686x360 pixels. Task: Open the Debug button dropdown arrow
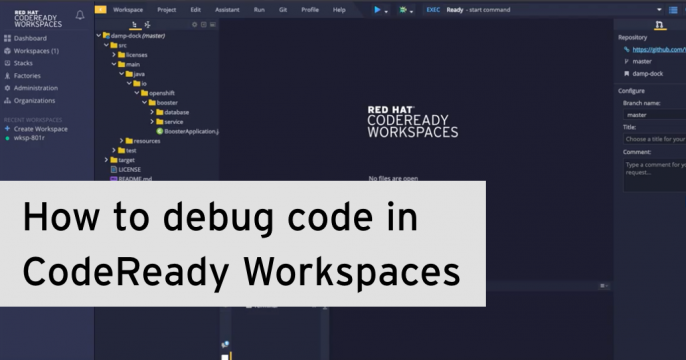point(412,11)
